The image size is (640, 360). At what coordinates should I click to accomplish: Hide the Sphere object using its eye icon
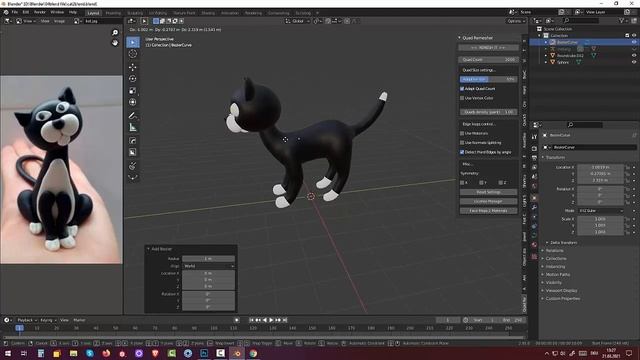pyautogui.click(x=634, y=62)
